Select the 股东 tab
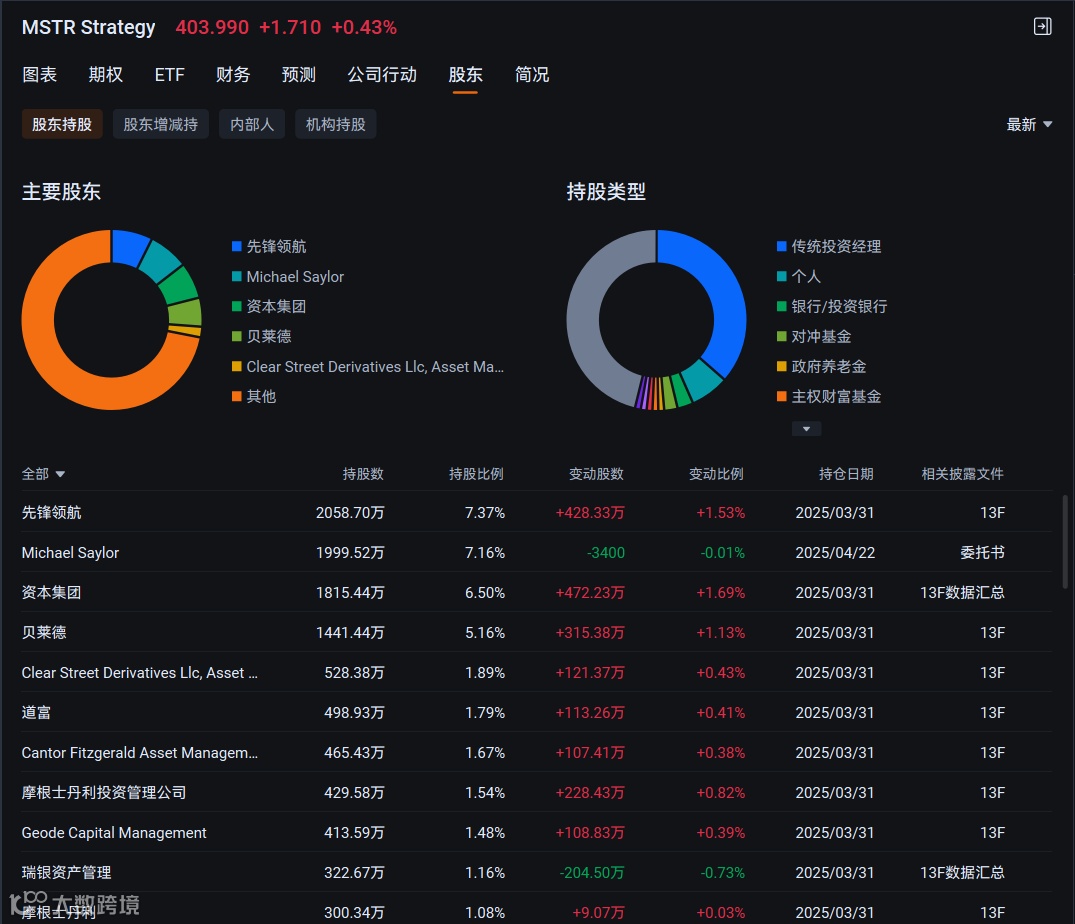 click(x=466, y=75)
